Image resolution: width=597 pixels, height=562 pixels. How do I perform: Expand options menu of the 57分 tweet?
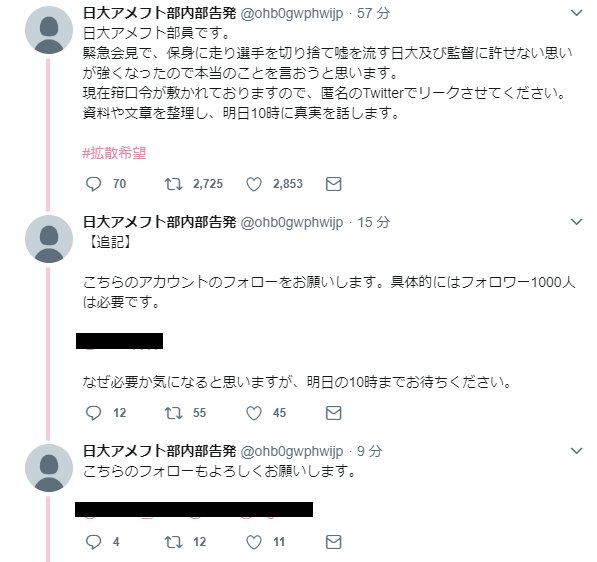click(x=577, y=13)
